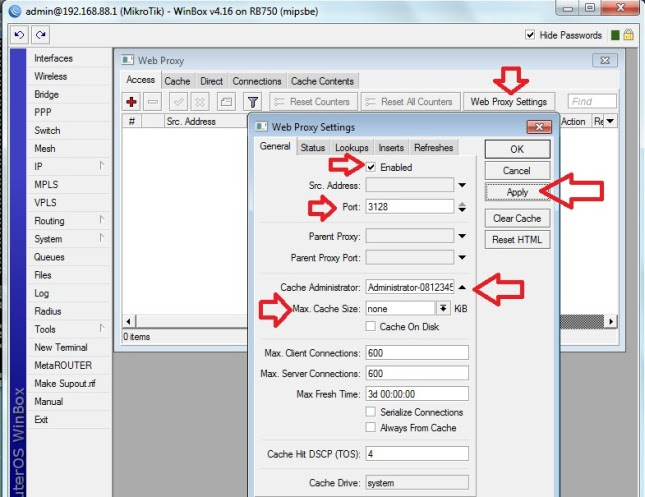Close the Web Proxy Settings dialog
Screen dimensions: 645x497
click(x=539, y=127)
